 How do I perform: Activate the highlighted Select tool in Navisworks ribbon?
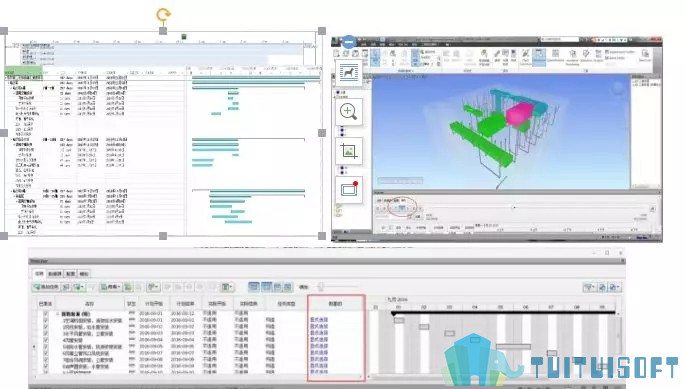coord(375,57)
